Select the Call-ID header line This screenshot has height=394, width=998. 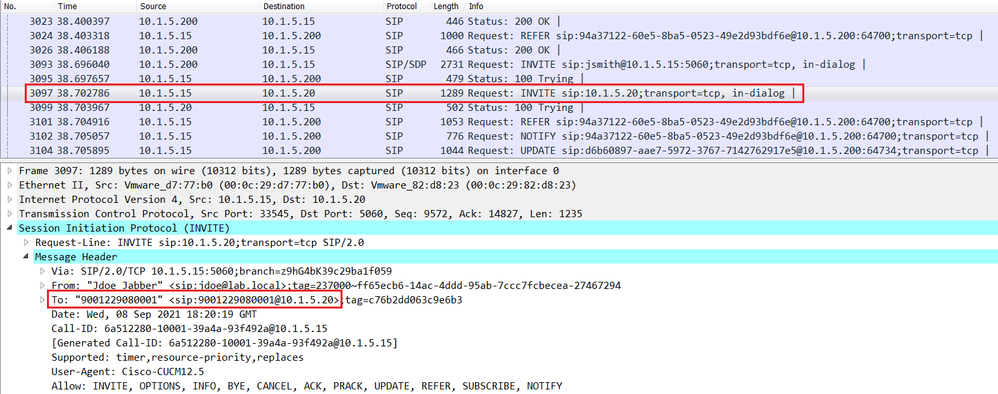(x=189, y=328)
